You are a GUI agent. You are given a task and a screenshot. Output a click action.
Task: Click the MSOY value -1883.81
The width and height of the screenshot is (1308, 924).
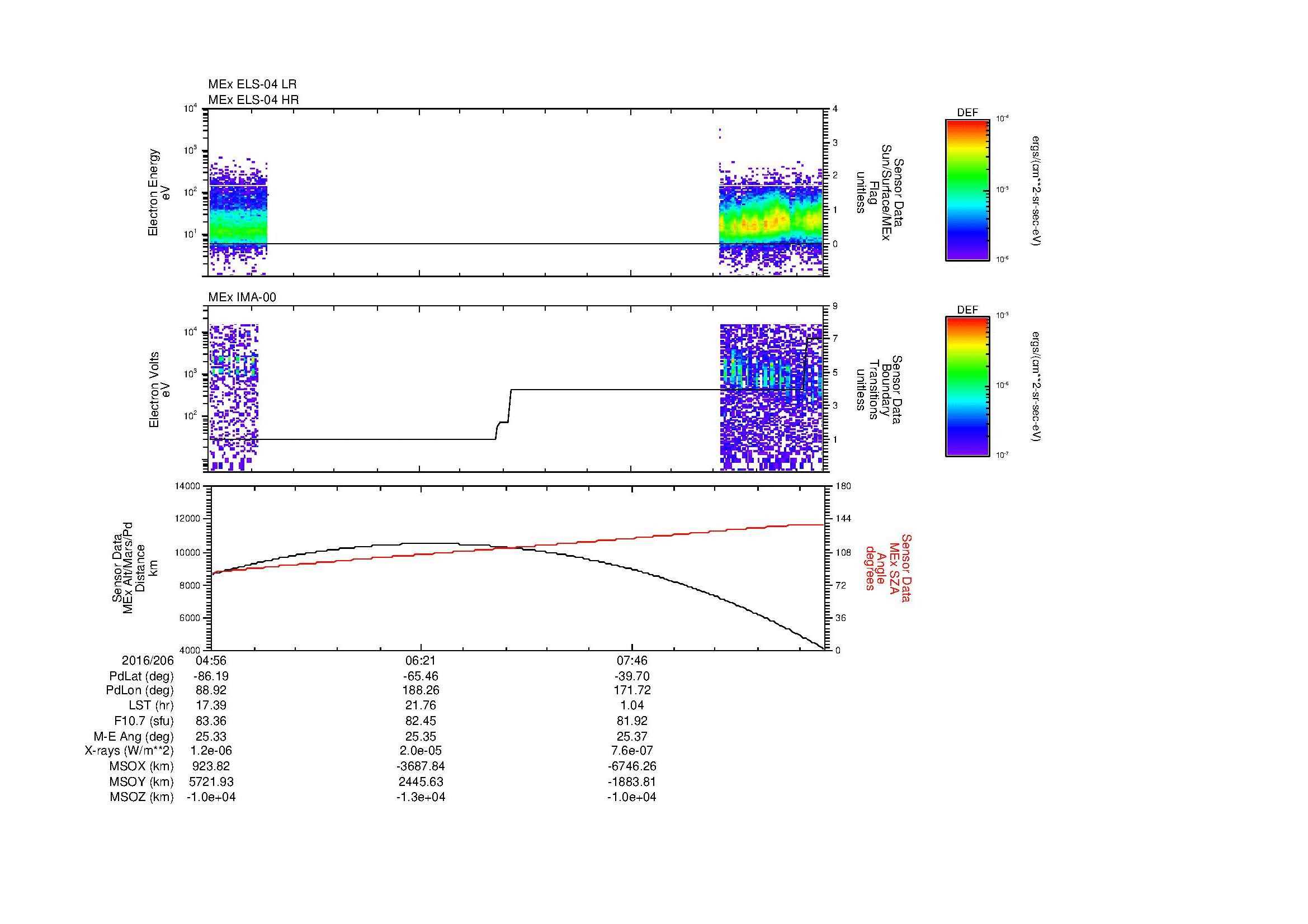pyautogui.click(x=632, y=782)
